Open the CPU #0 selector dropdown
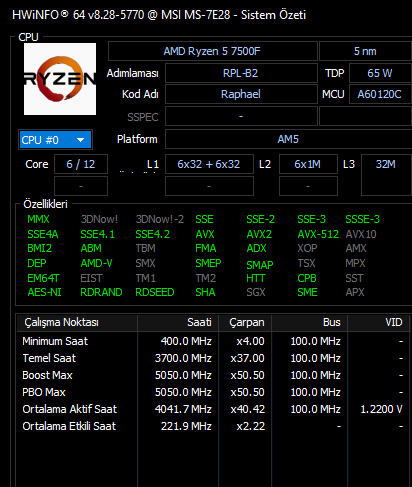The width and height of the screenshot is (412, 487). coord(55,140)
